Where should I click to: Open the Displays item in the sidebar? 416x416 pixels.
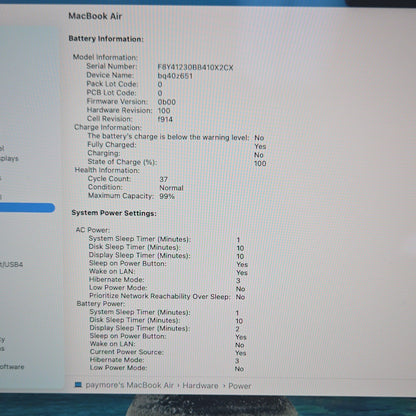click(9, 158)
